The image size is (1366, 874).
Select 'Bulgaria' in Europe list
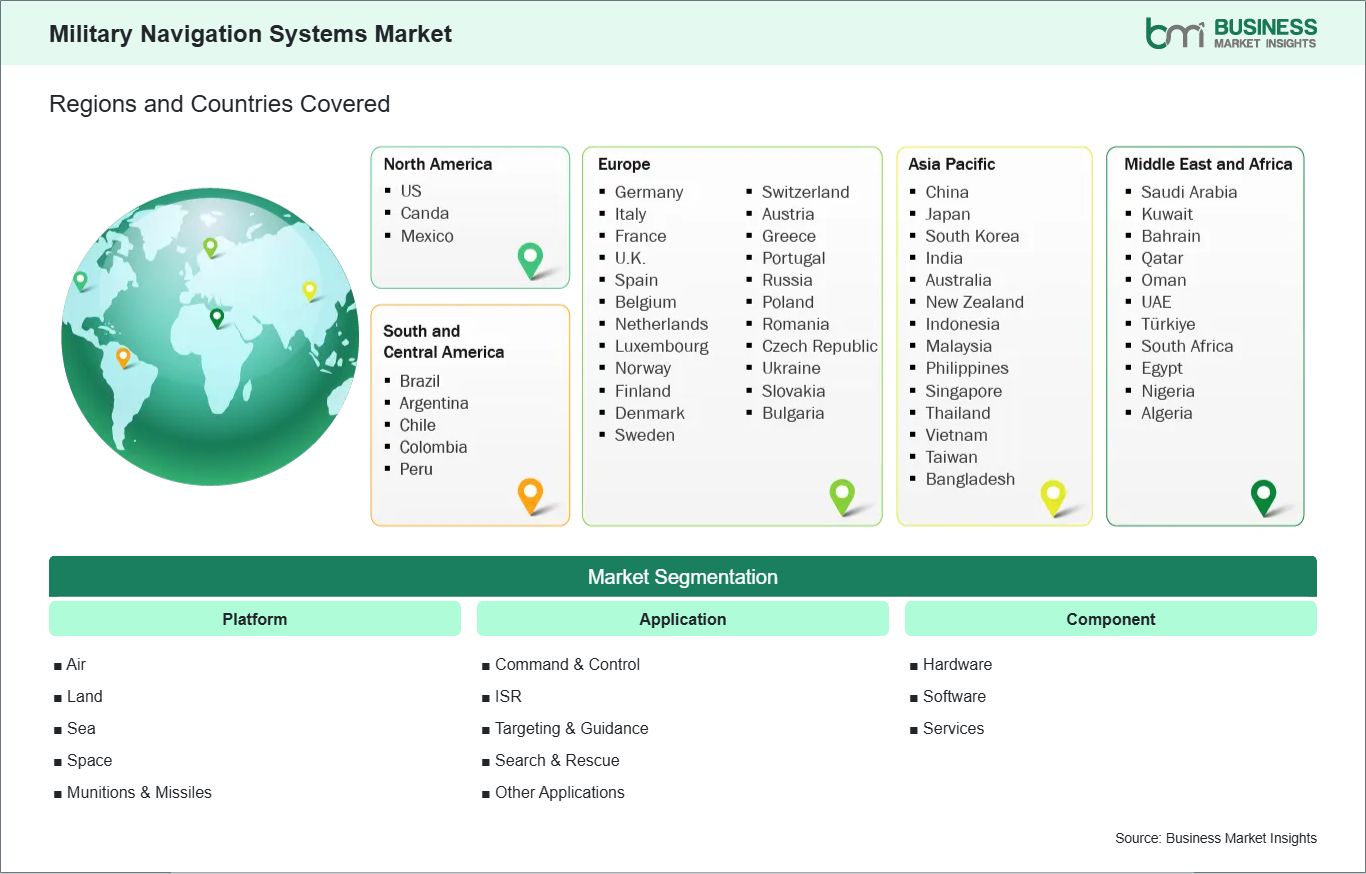click(x=793, y=413)
